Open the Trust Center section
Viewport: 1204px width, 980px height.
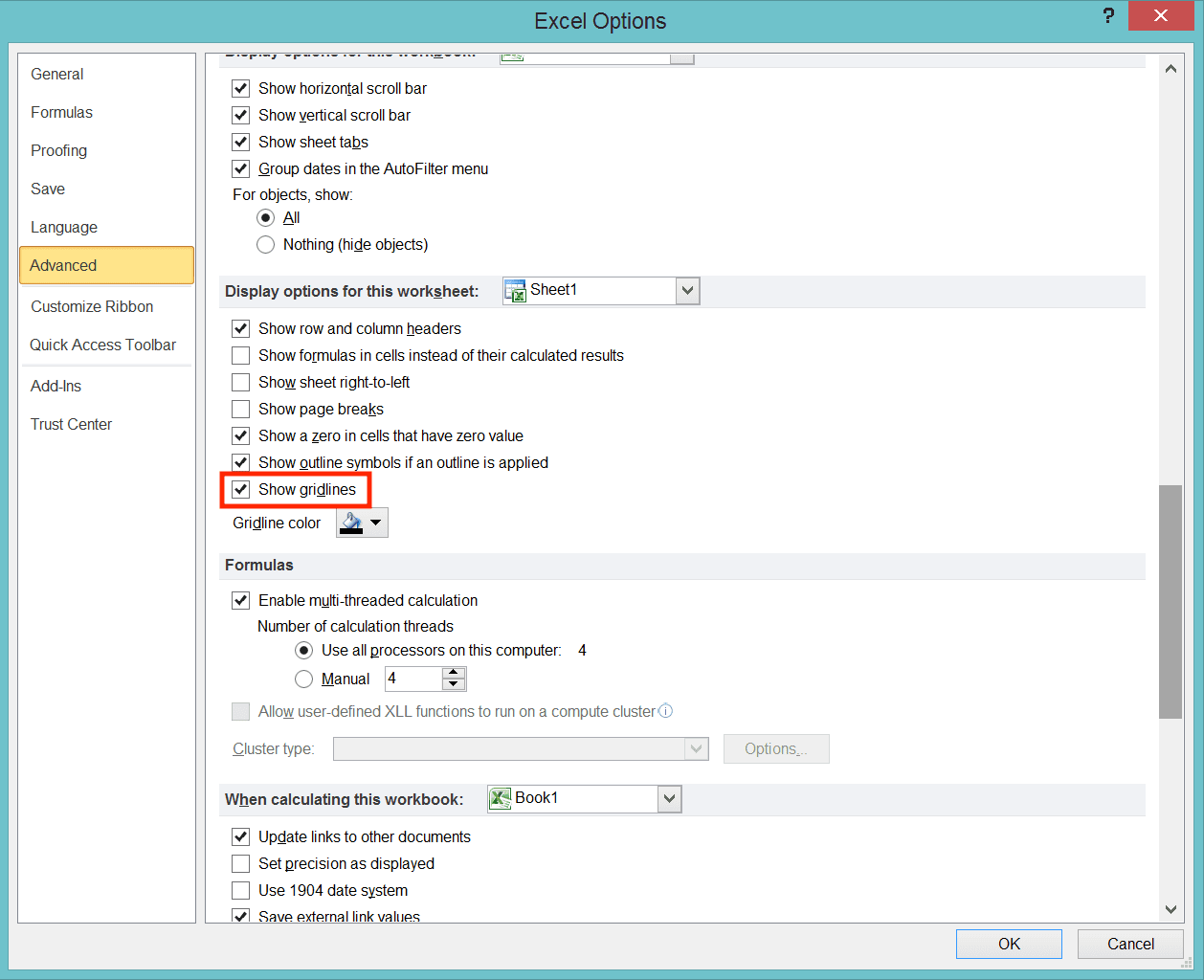[71, 424]
